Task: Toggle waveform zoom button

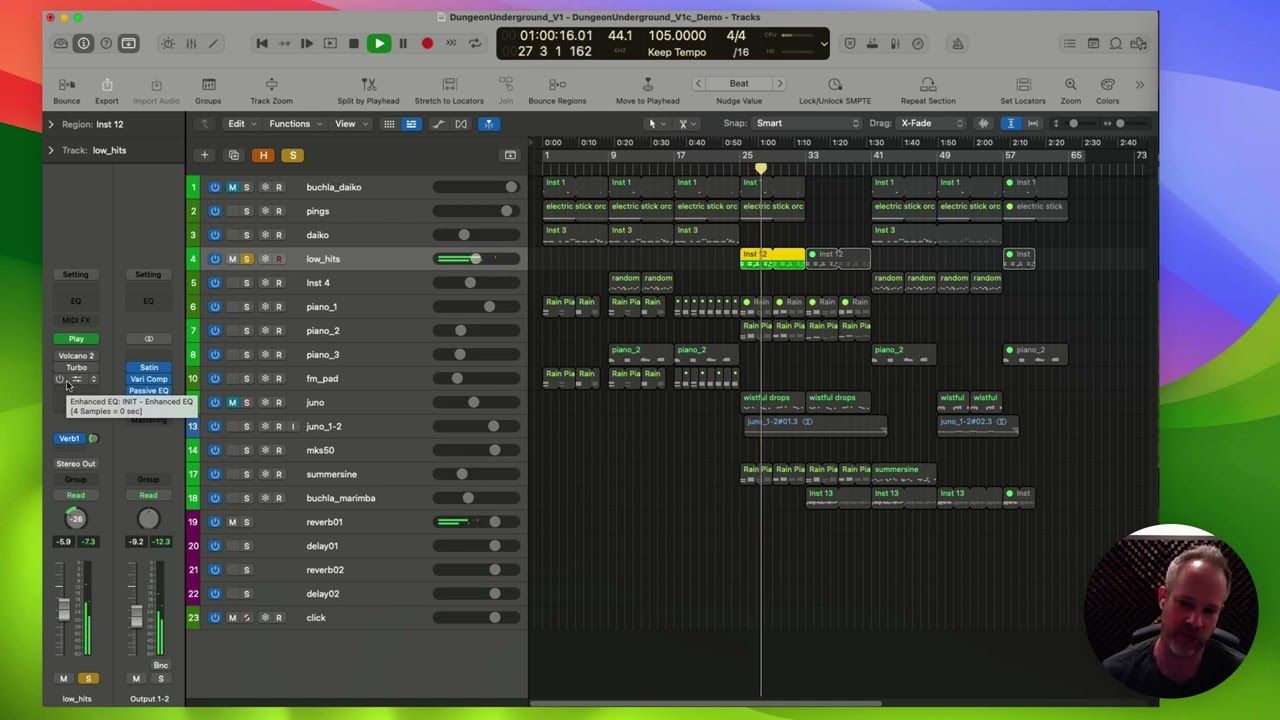Action: click(983, 123)
